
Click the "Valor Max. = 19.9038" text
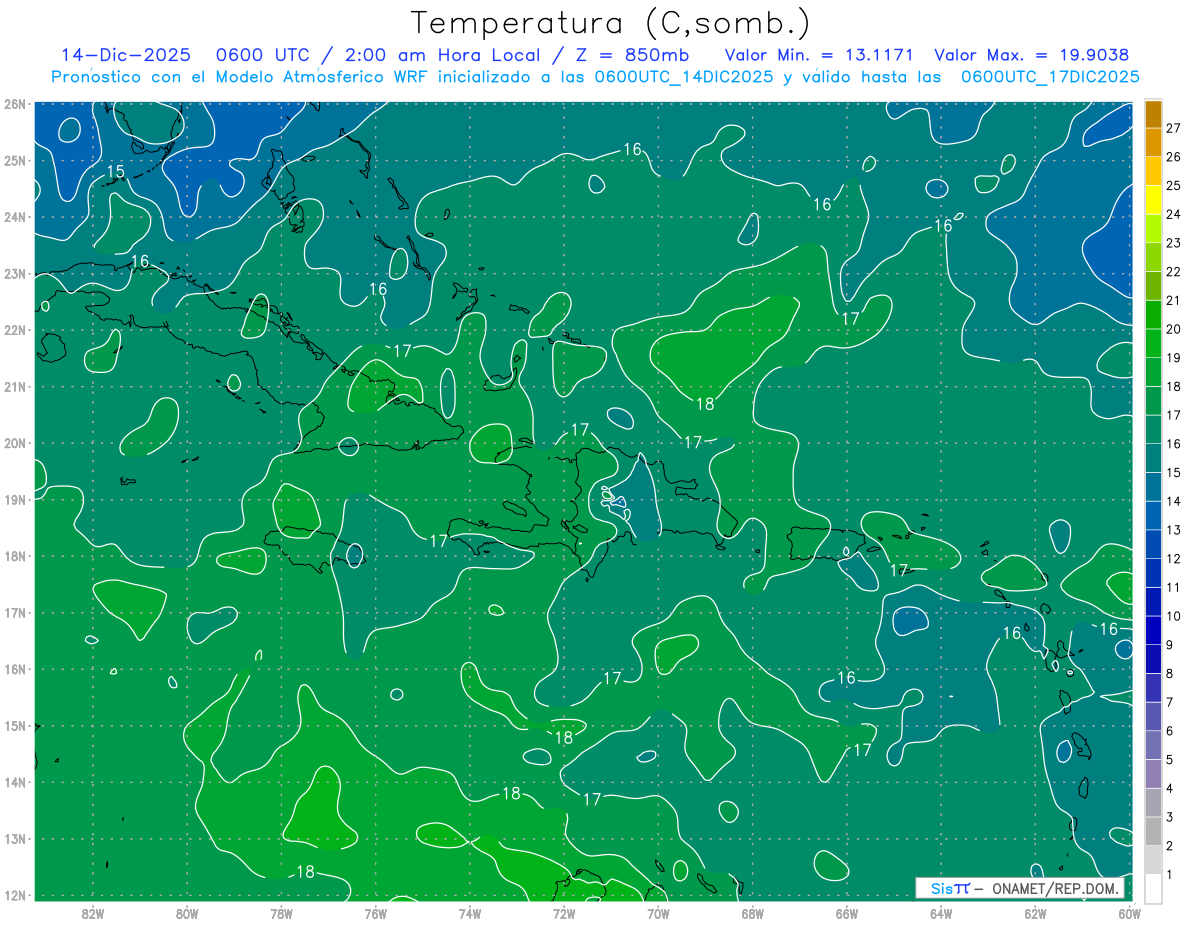tap(1032, 55)
